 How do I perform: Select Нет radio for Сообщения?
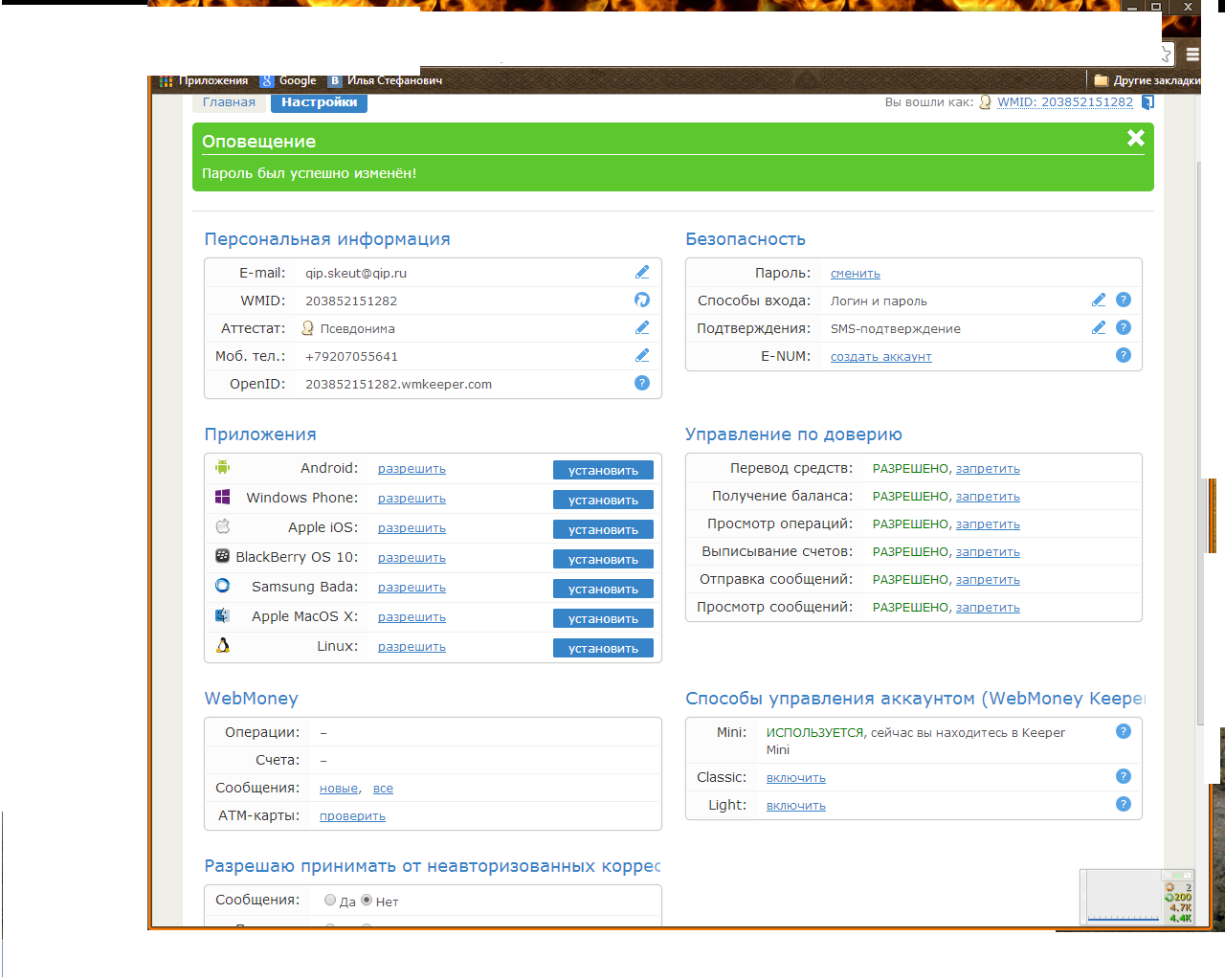click(x=367, y=900)
